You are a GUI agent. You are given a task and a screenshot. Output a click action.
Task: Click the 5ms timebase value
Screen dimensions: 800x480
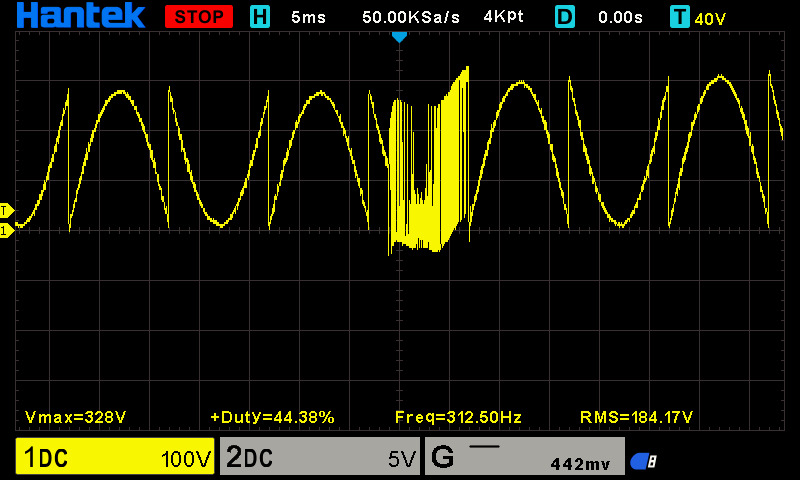pyautogui.click(x=308, y=17)
